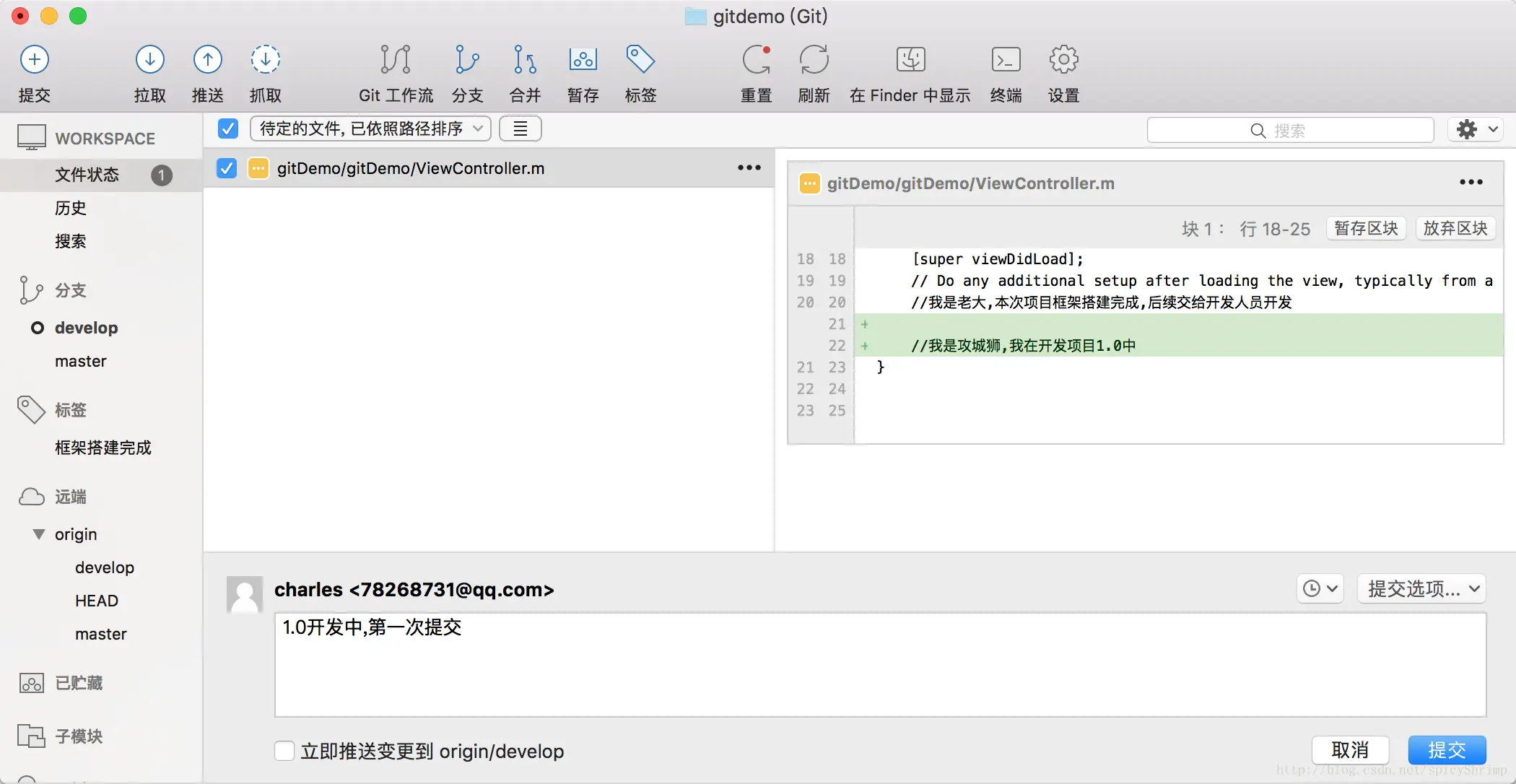The width and height of the screenshot is (1516, 784).
Task: Enable push changes immediately to origin/develop
Action: [x=284, y=751]
